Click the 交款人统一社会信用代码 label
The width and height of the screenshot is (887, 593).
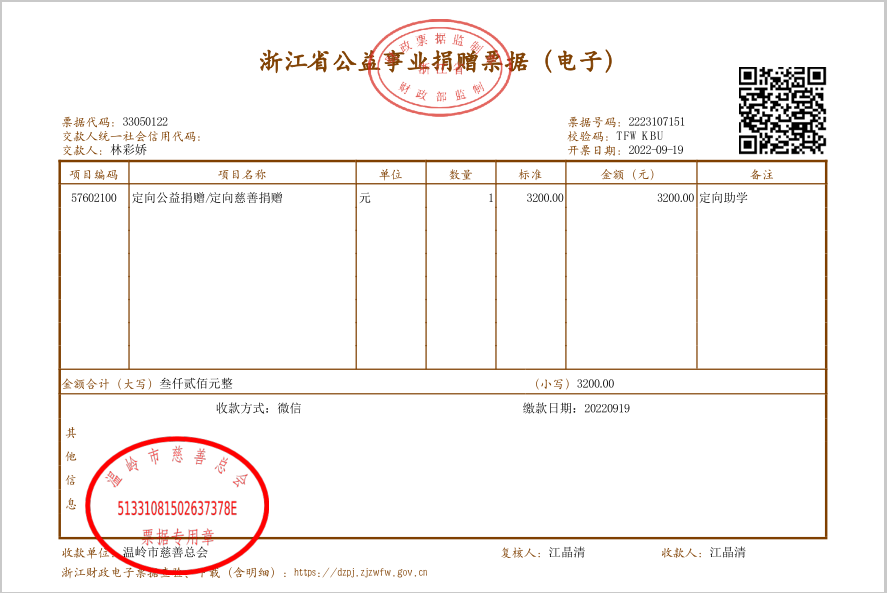pyautogui.click(x=132, y=136)
